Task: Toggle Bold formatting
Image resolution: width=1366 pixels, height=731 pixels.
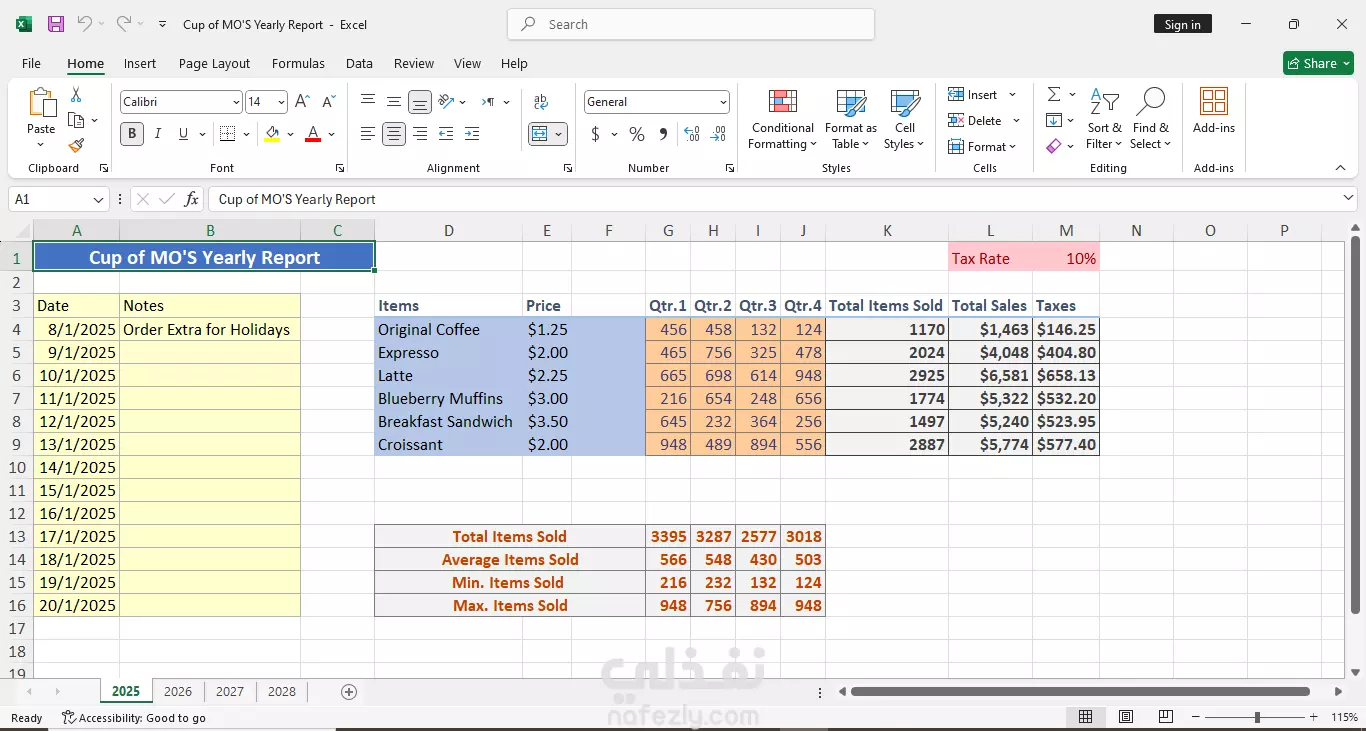Action: coord(132,134)
